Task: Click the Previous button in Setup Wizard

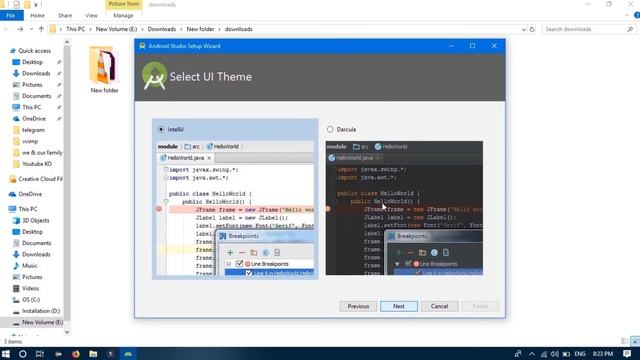Action: click(x=358, y=306)
